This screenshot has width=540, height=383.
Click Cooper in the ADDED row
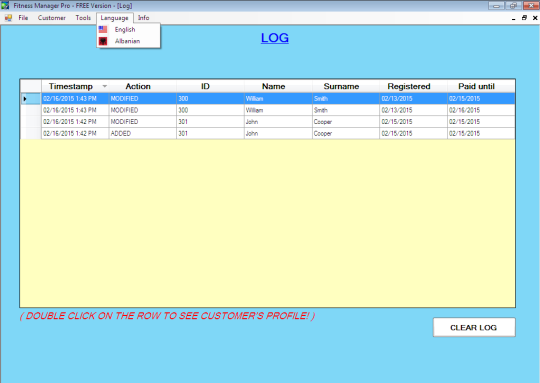[346, 133]
